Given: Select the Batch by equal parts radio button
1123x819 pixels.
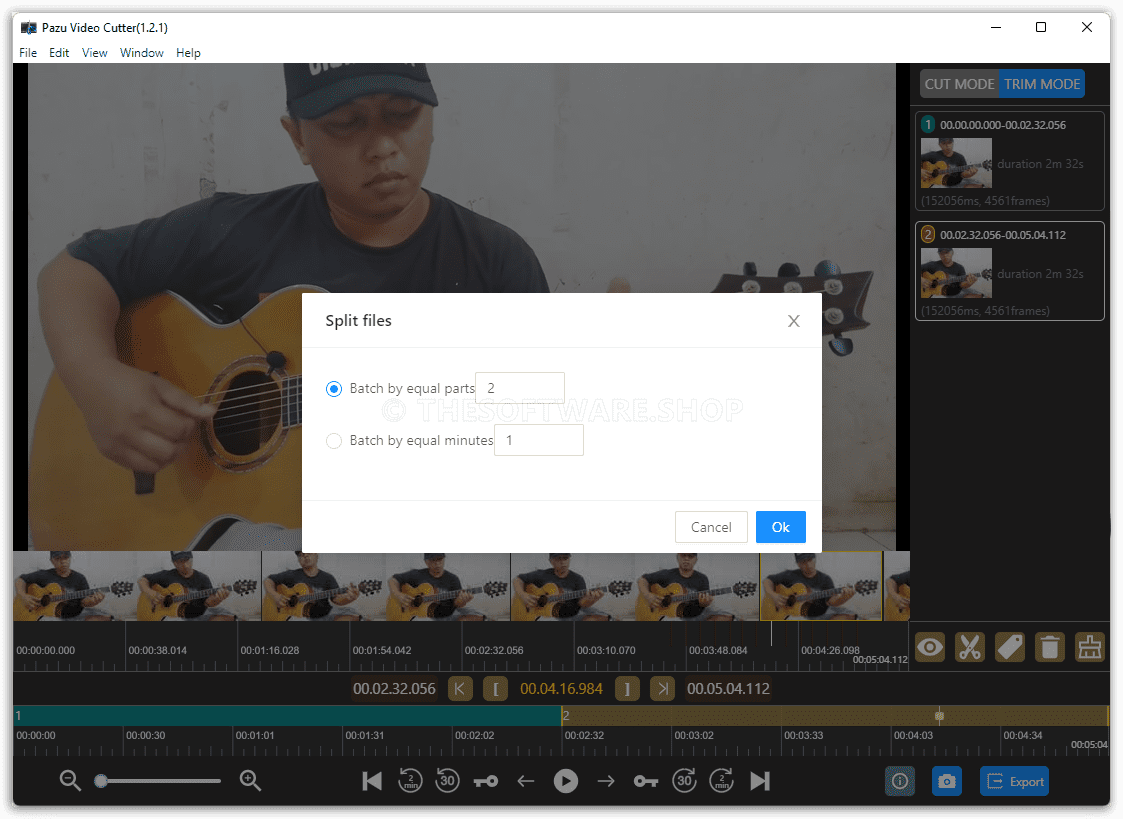Looking at the screenshot, I should pos(334,389).
